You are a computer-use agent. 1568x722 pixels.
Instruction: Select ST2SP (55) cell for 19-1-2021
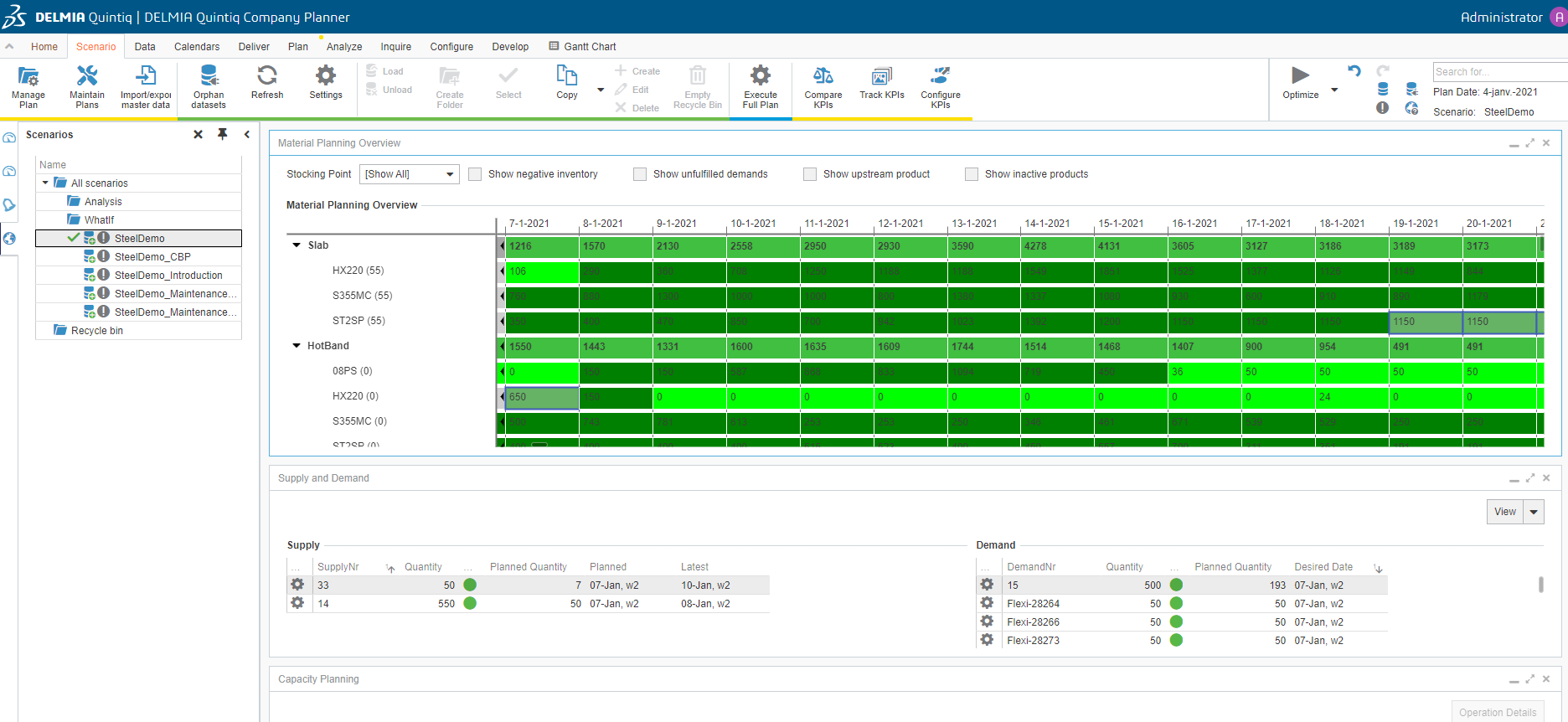coord(1426,322)
